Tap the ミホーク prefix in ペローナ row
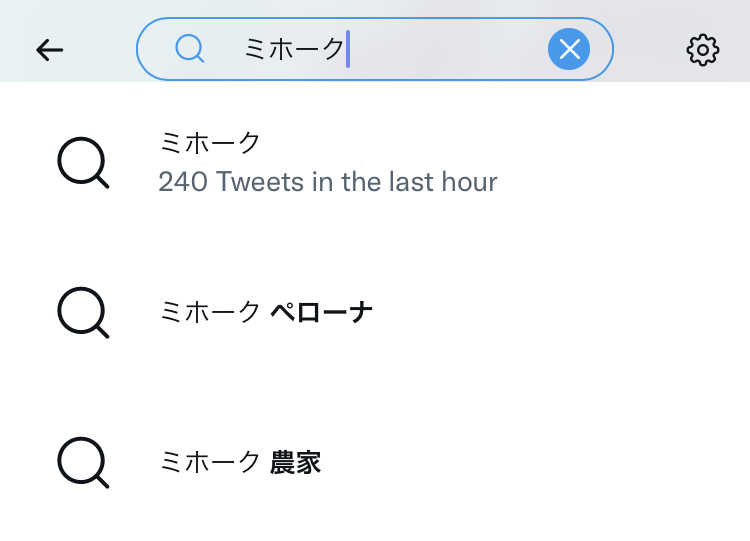The height and width of the screenshot is (541, 750). pos(210,313)
